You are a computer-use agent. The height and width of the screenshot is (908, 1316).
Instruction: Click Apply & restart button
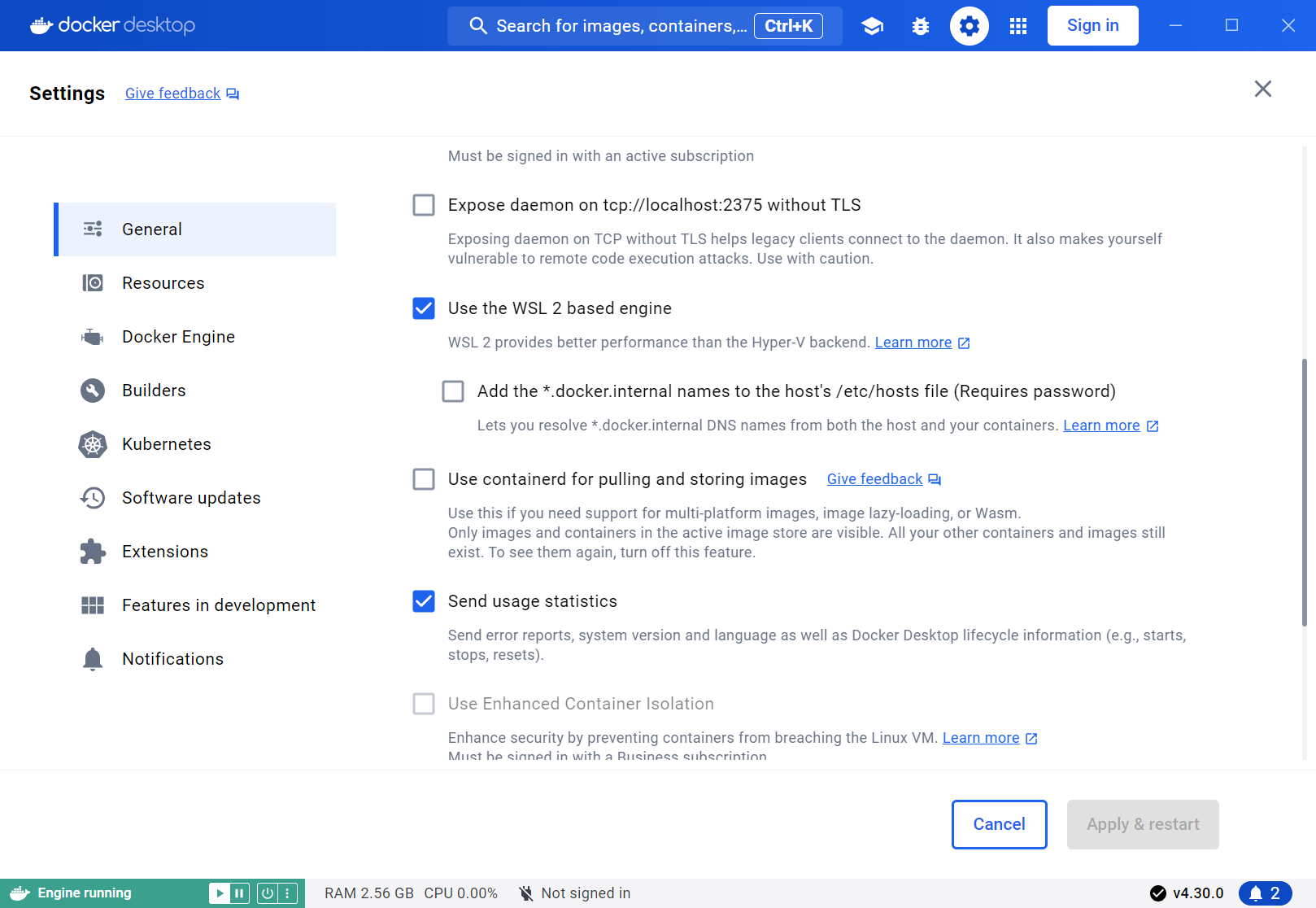tap(1143, 824)
